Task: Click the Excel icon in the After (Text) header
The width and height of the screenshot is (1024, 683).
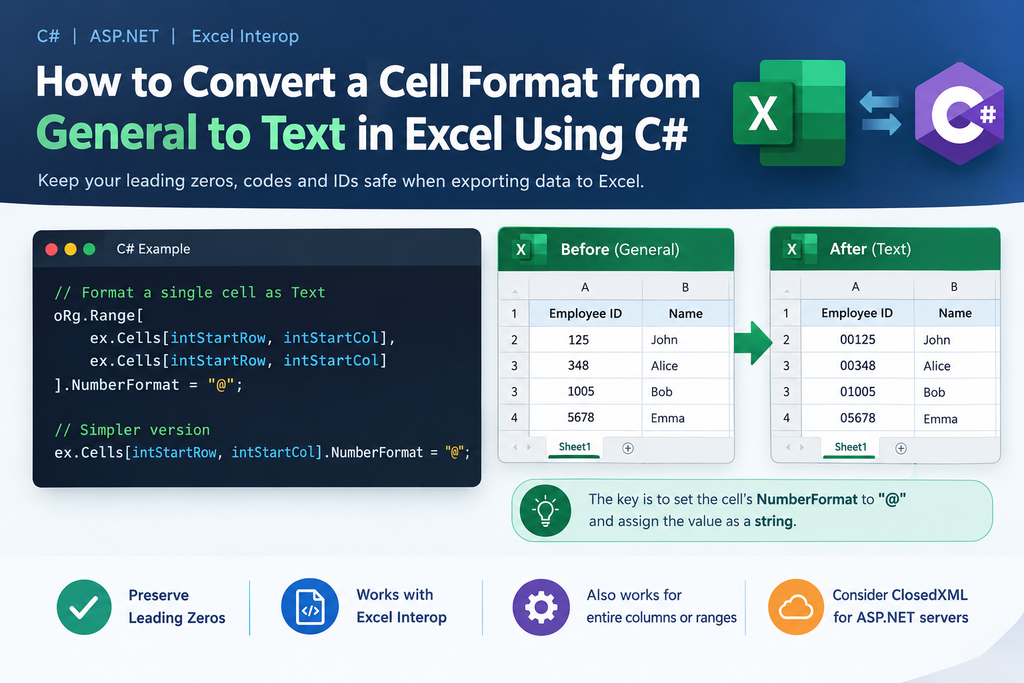Action: click(801, 248)
